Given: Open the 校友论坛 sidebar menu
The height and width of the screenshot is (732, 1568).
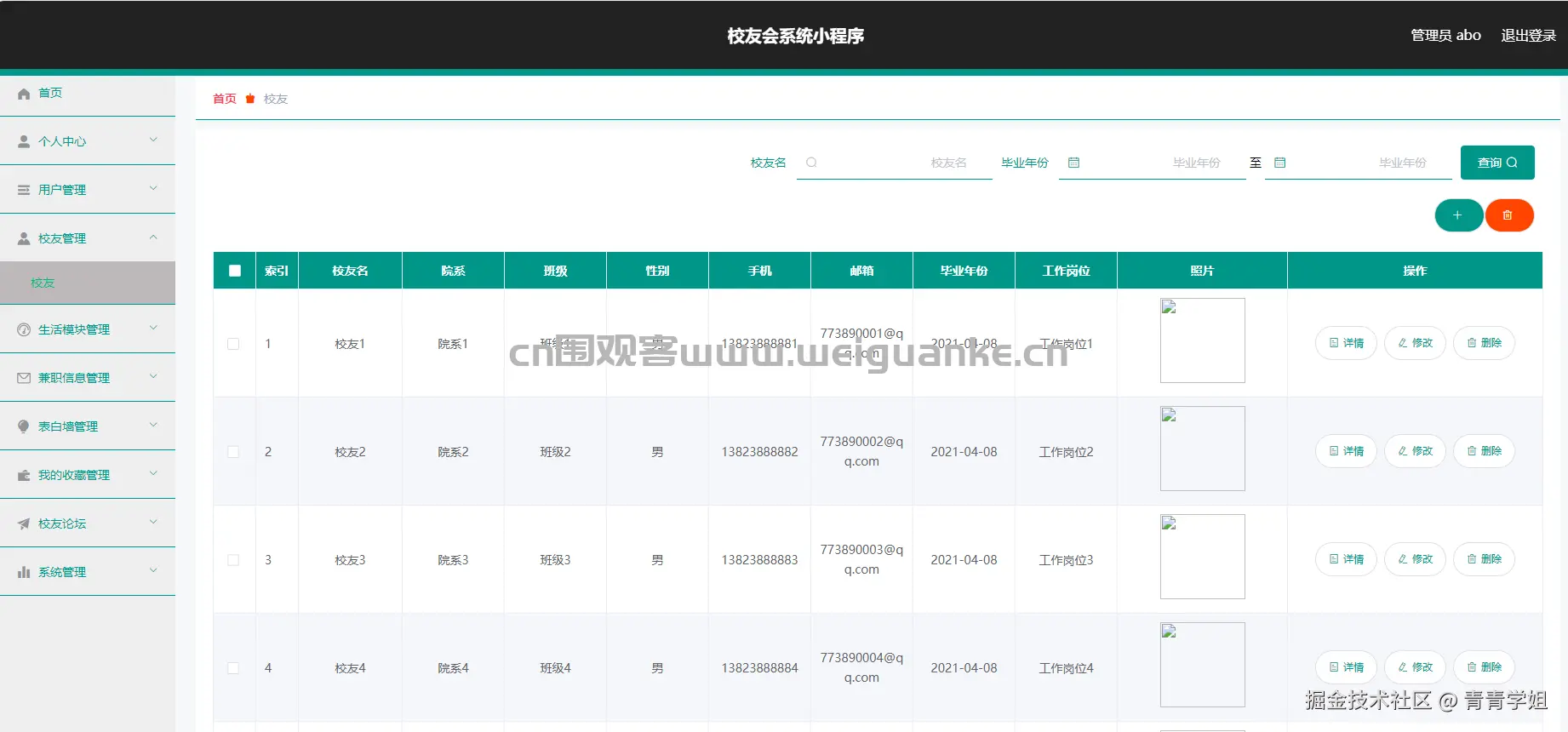Looking at the screenshot, I should [x=88, y=523].
